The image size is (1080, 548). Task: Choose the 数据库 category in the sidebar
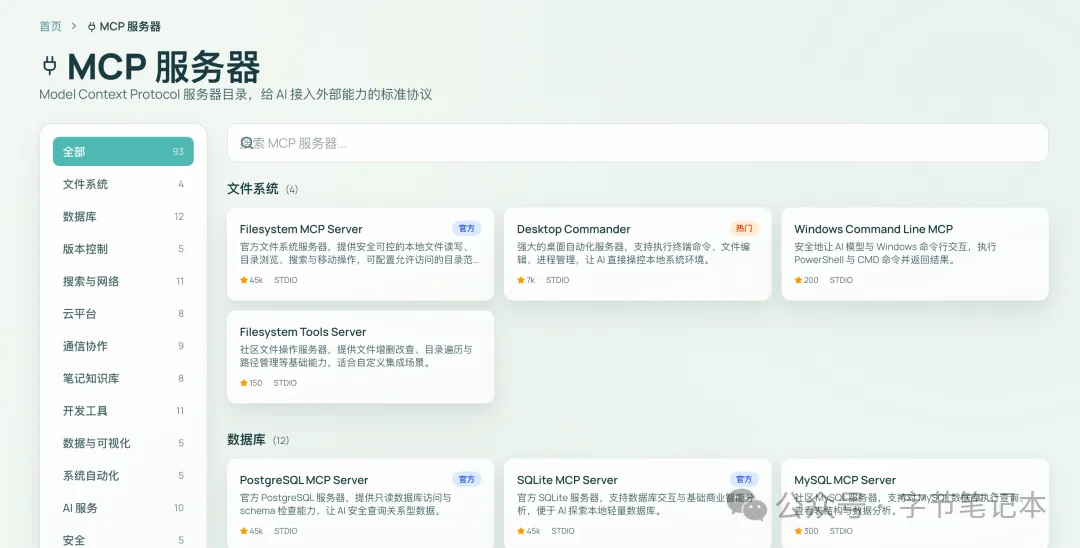pos(123,216)
